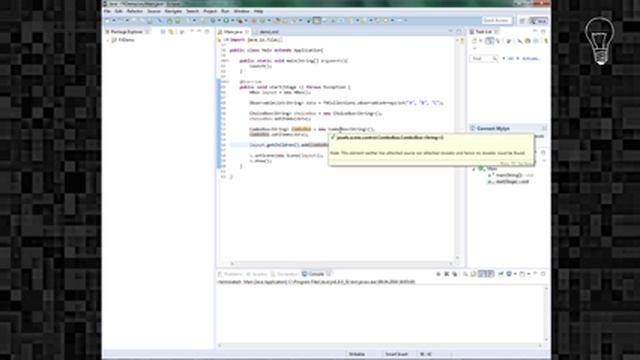Open the Project menu
Image resolution: width=640 pixels, height=360 pixels.
(x=210, y=11)
